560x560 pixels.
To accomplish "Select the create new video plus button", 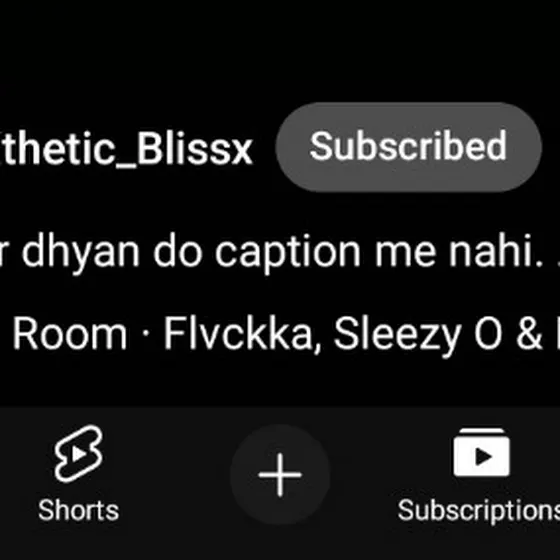I will (280, 475).
